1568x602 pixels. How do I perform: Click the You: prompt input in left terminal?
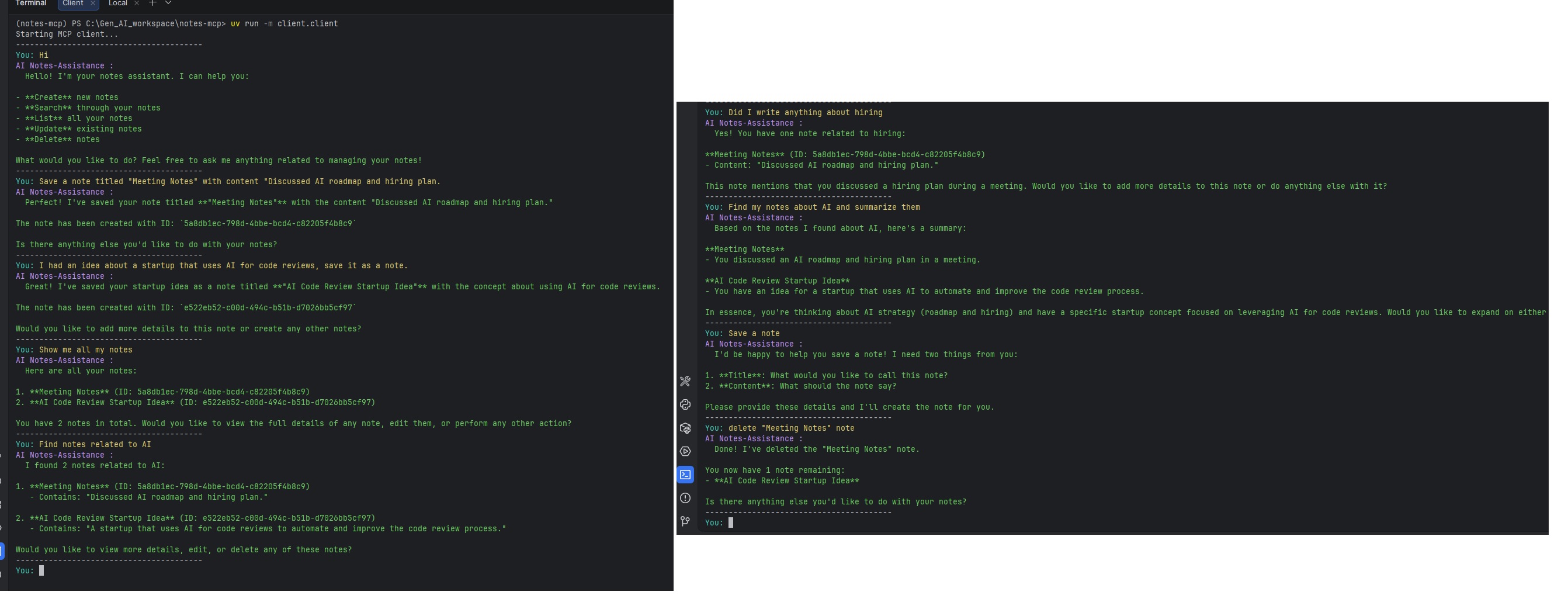(41, 571)
